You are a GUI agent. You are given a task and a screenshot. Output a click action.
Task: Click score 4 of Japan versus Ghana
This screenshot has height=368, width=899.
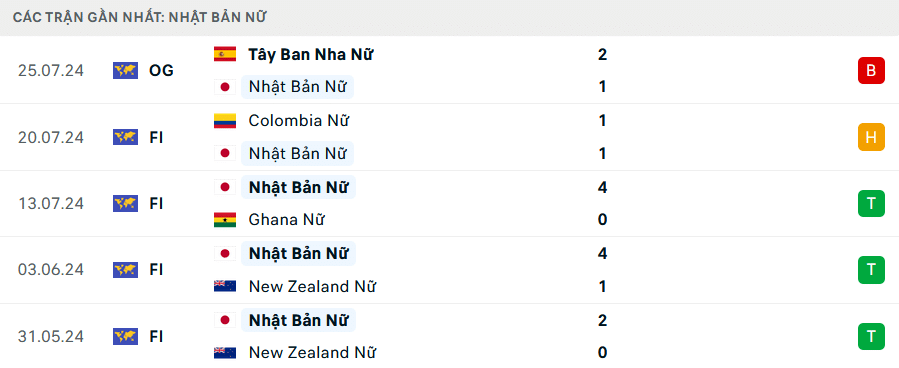pos(602,187)
